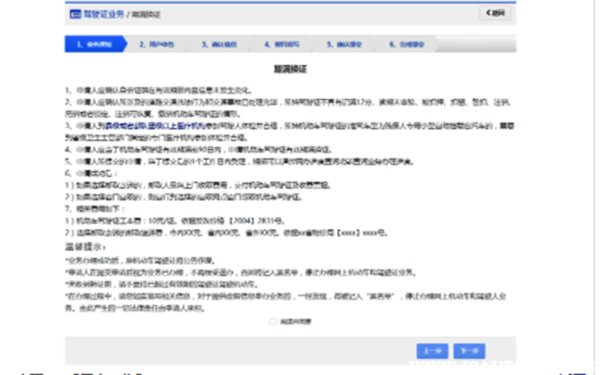Select step 2 用户申告
Image resolution: width=600 pixels, height=375 pixels.
157,44
